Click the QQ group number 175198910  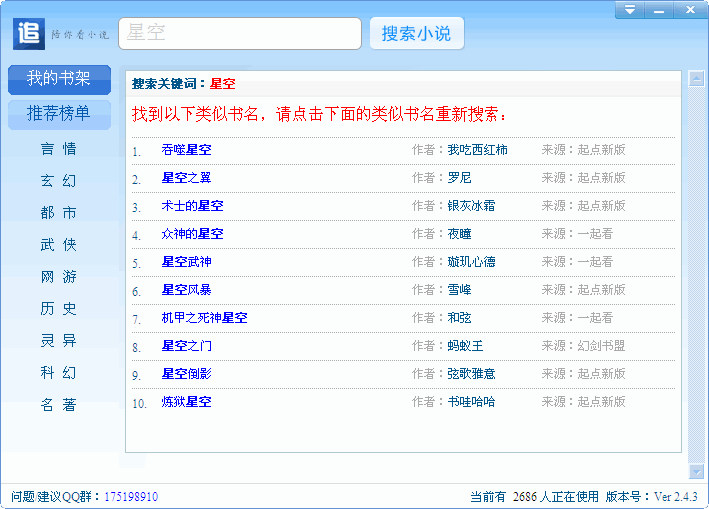pyautogui.click(x=131, y=497)
